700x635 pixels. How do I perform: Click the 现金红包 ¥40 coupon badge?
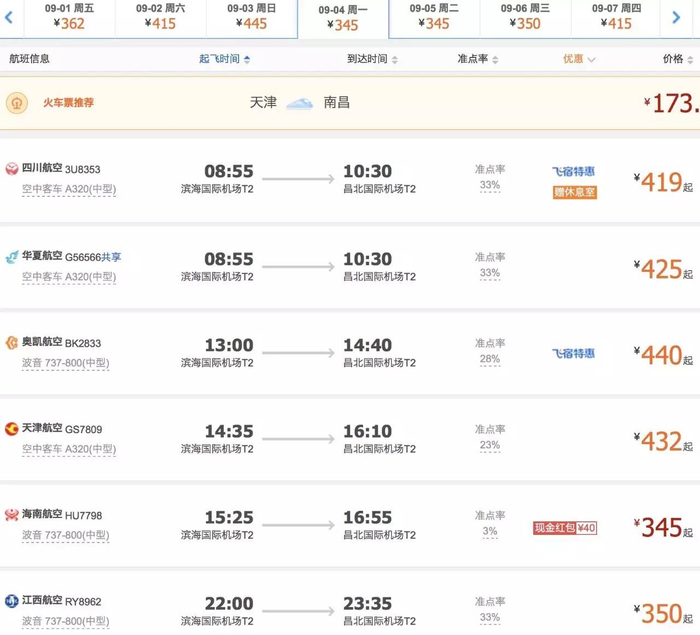pos(565,527)
